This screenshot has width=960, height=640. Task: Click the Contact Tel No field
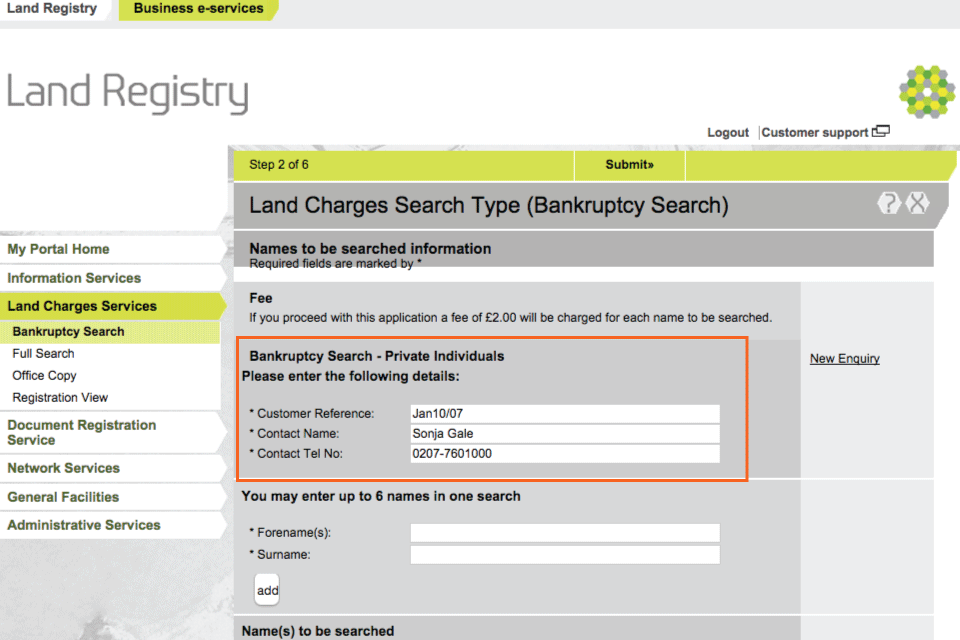[564, 456]
